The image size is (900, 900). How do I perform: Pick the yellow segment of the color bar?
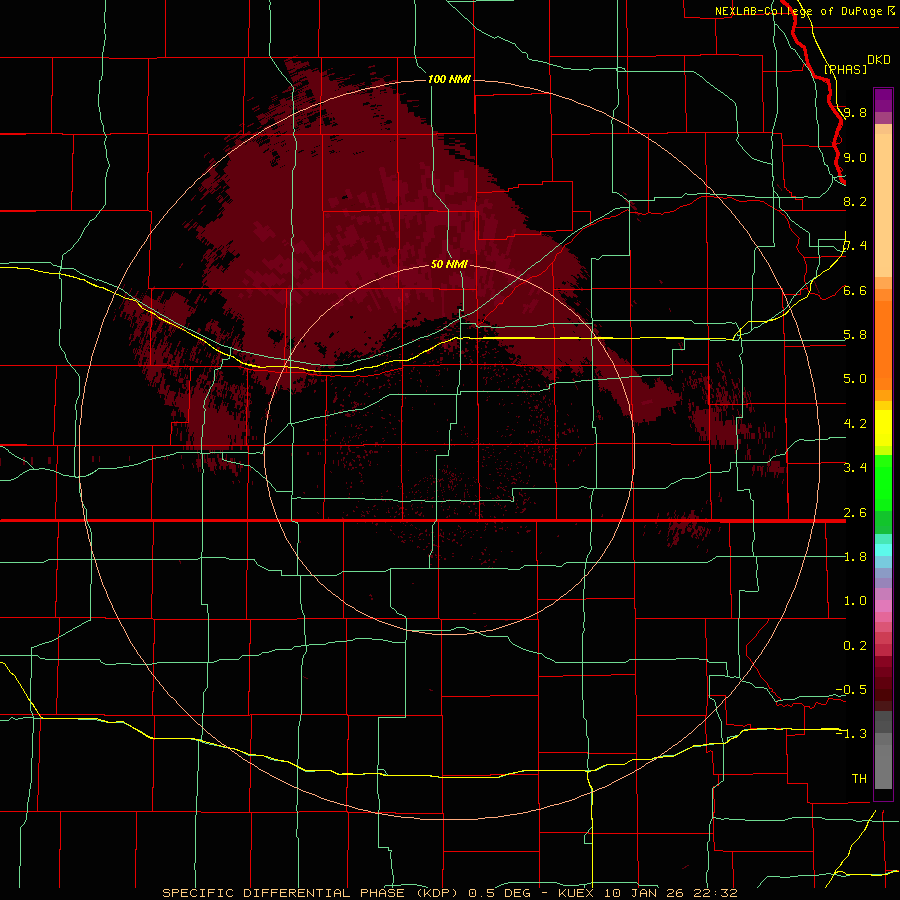click(883, 428)
